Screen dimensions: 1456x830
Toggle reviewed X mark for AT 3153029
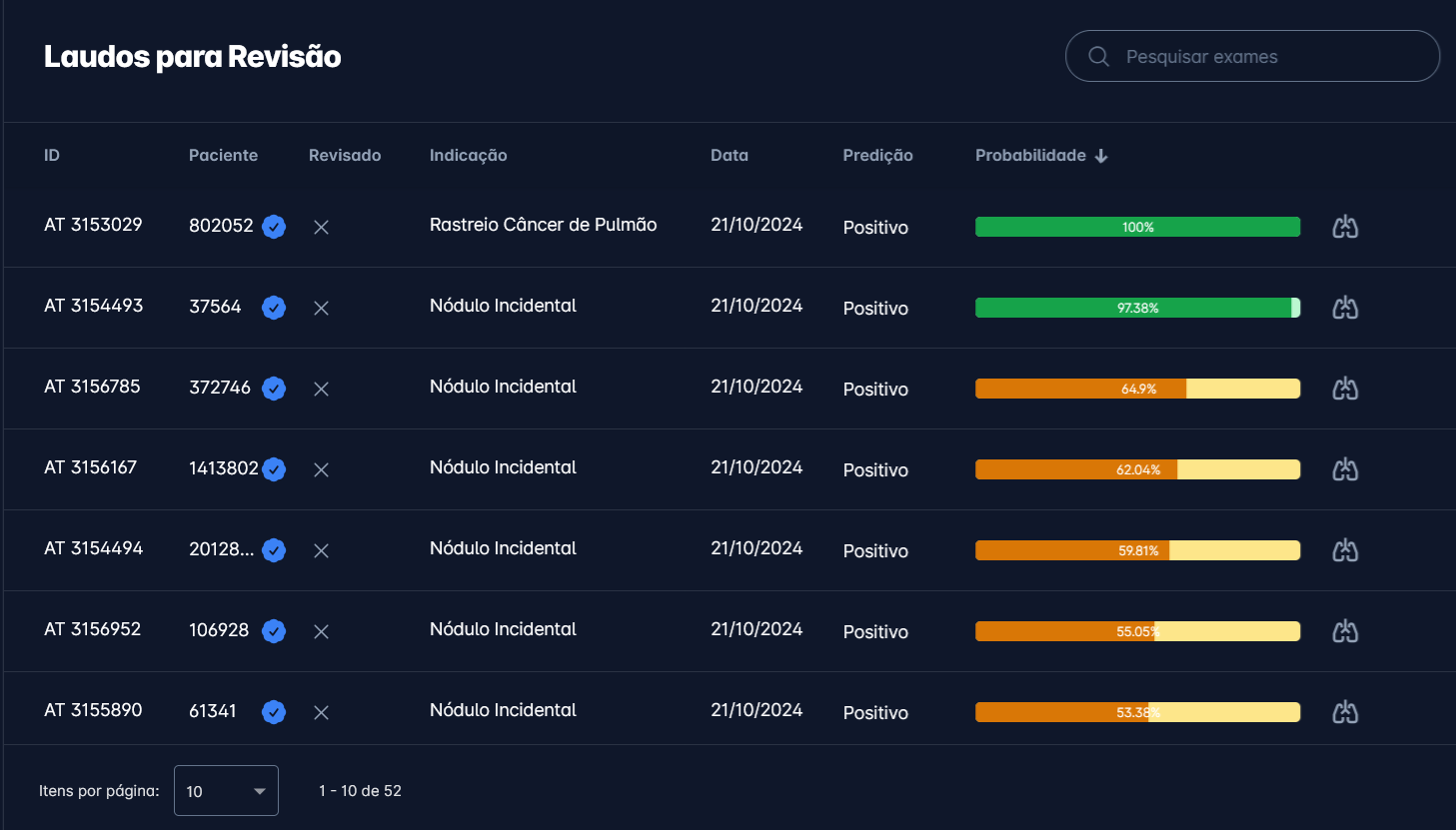pyautogui.click(x=321, y=228)
